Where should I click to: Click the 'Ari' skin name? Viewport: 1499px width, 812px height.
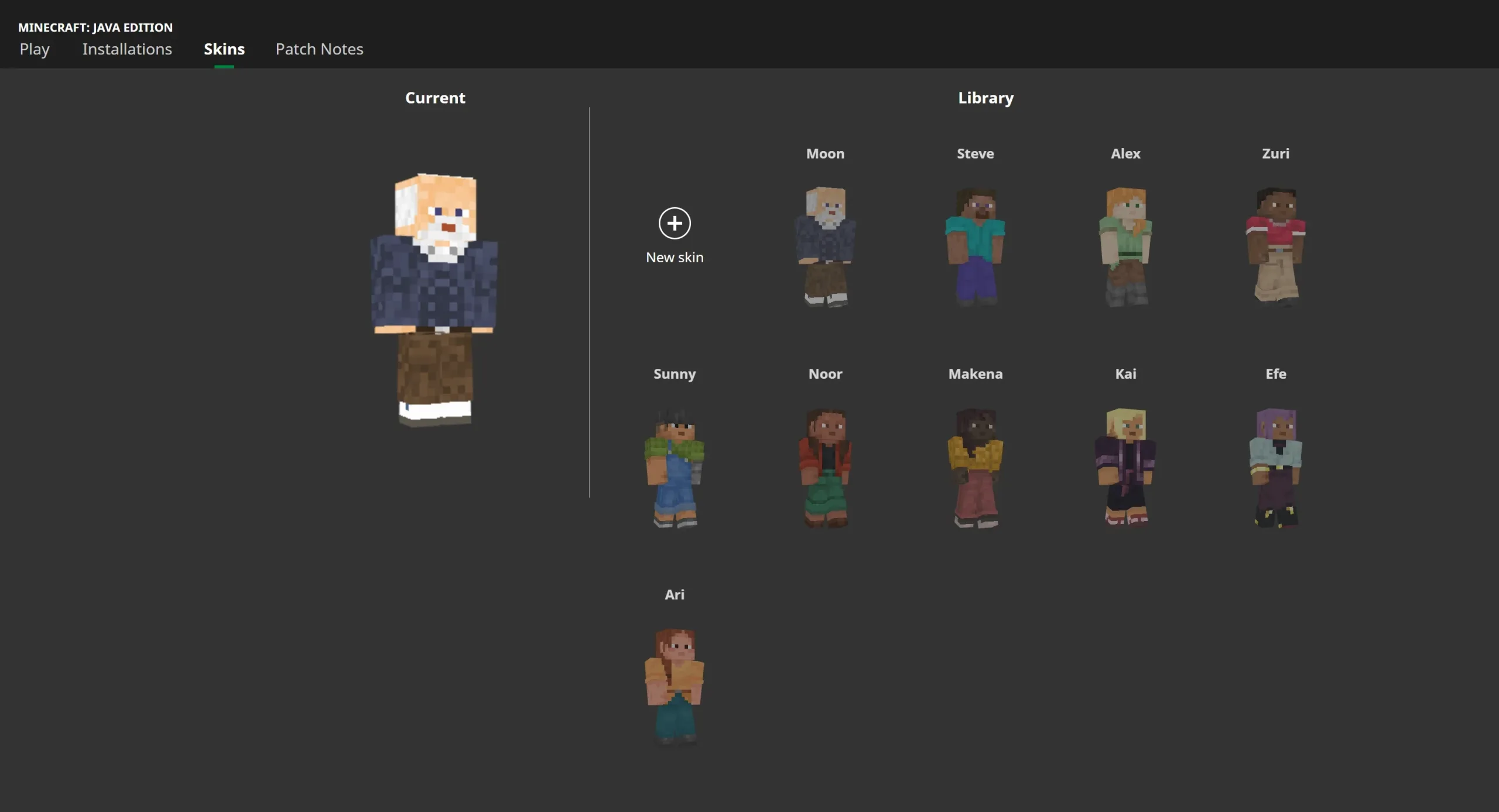(675, 594)
